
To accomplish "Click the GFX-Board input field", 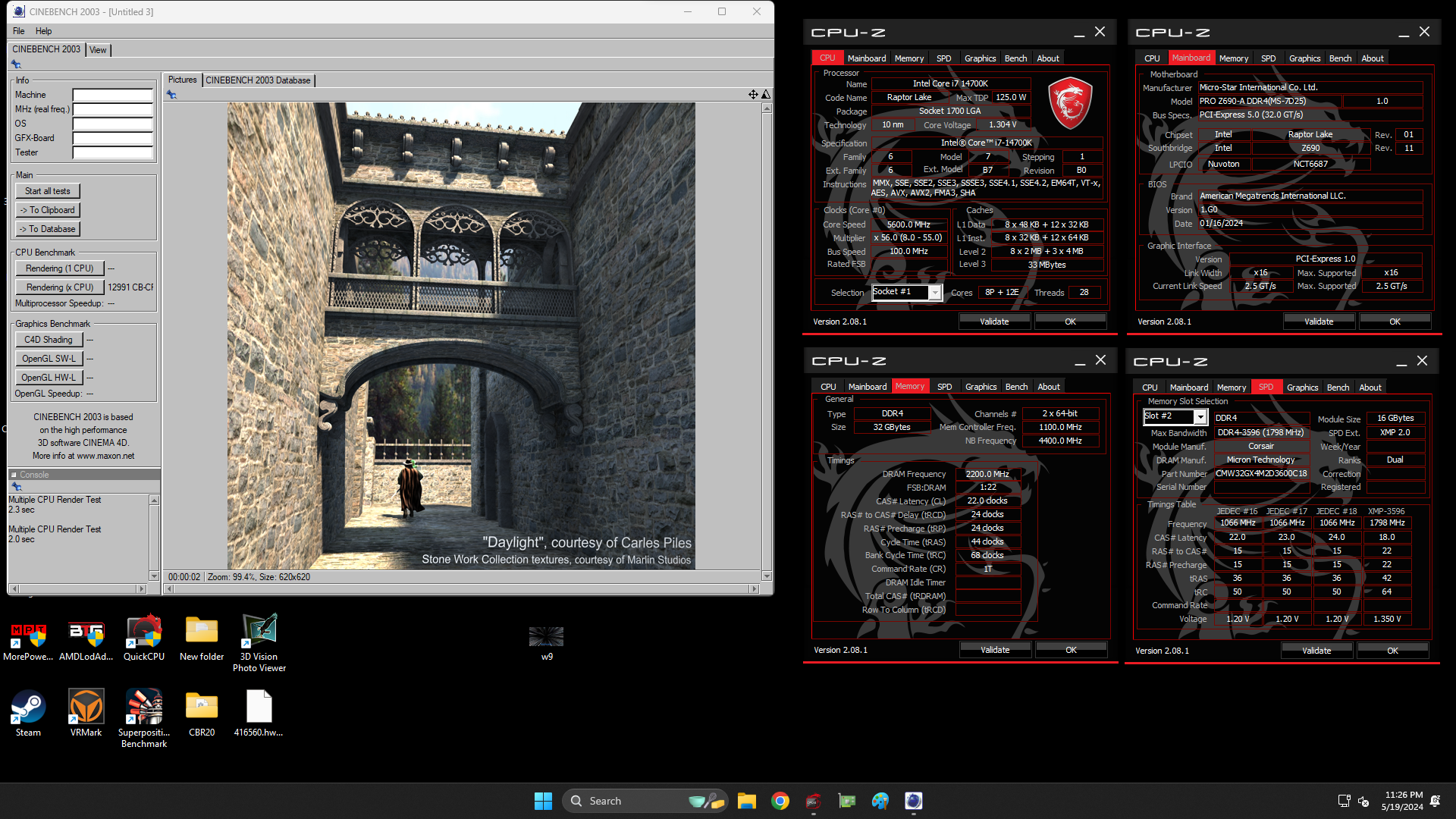I will [x=113, y=138].
